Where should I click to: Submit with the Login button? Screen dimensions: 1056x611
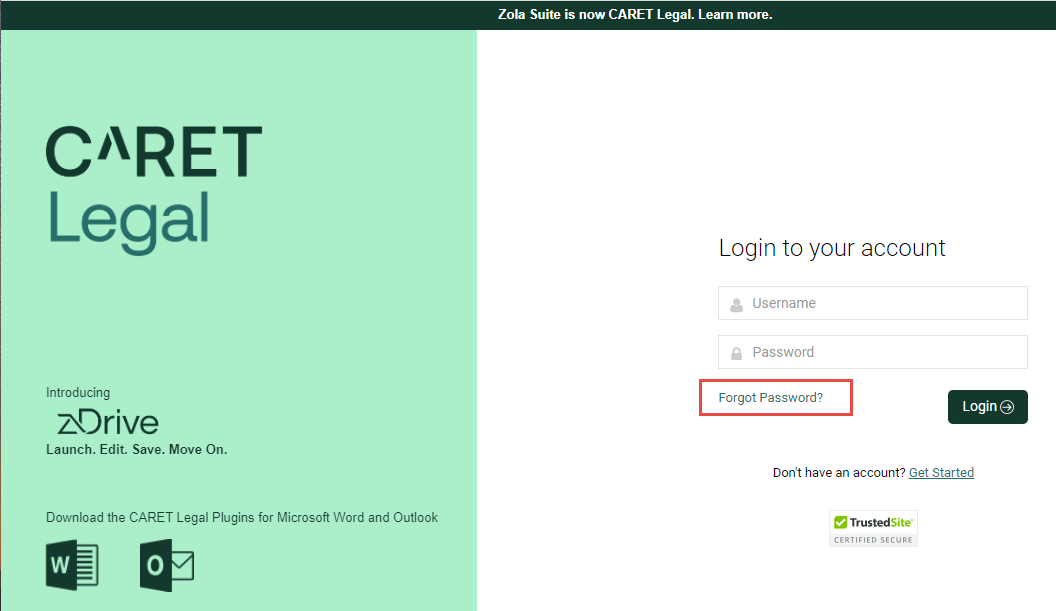[987, 407]
